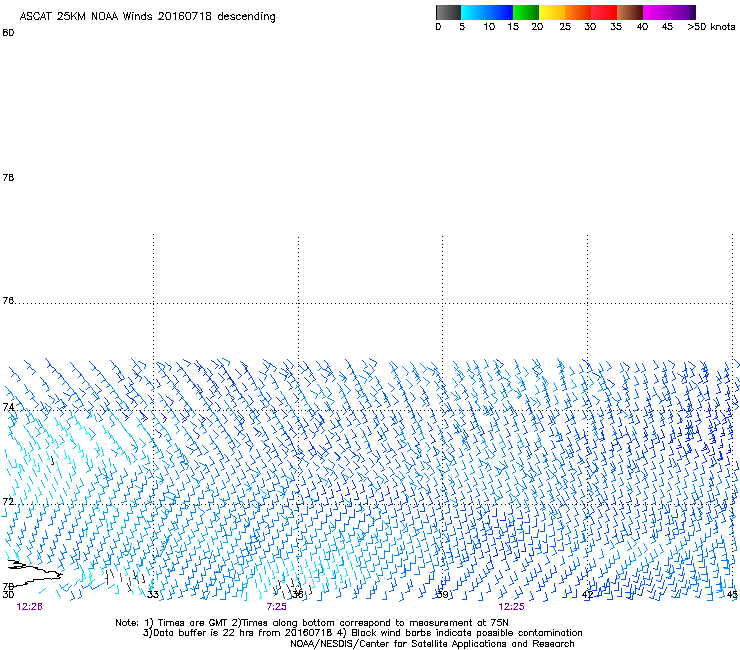Click the black contaminated barbs left of 33E
Image resolution: width=740 pixels, height=650 pixels.
coord(125,580)
